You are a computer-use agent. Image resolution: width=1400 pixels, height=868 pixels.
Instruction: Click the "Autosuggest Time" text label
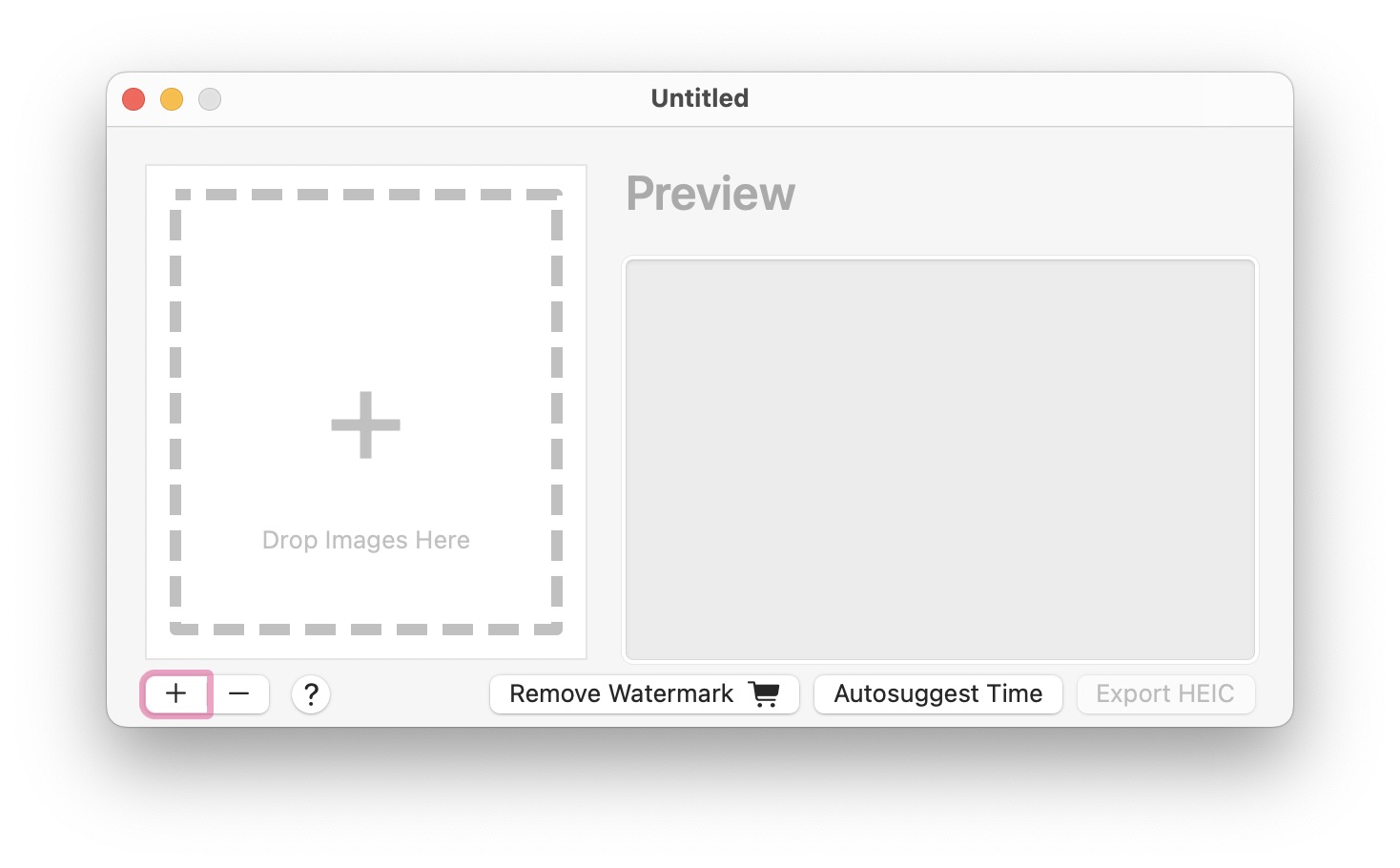937,693
